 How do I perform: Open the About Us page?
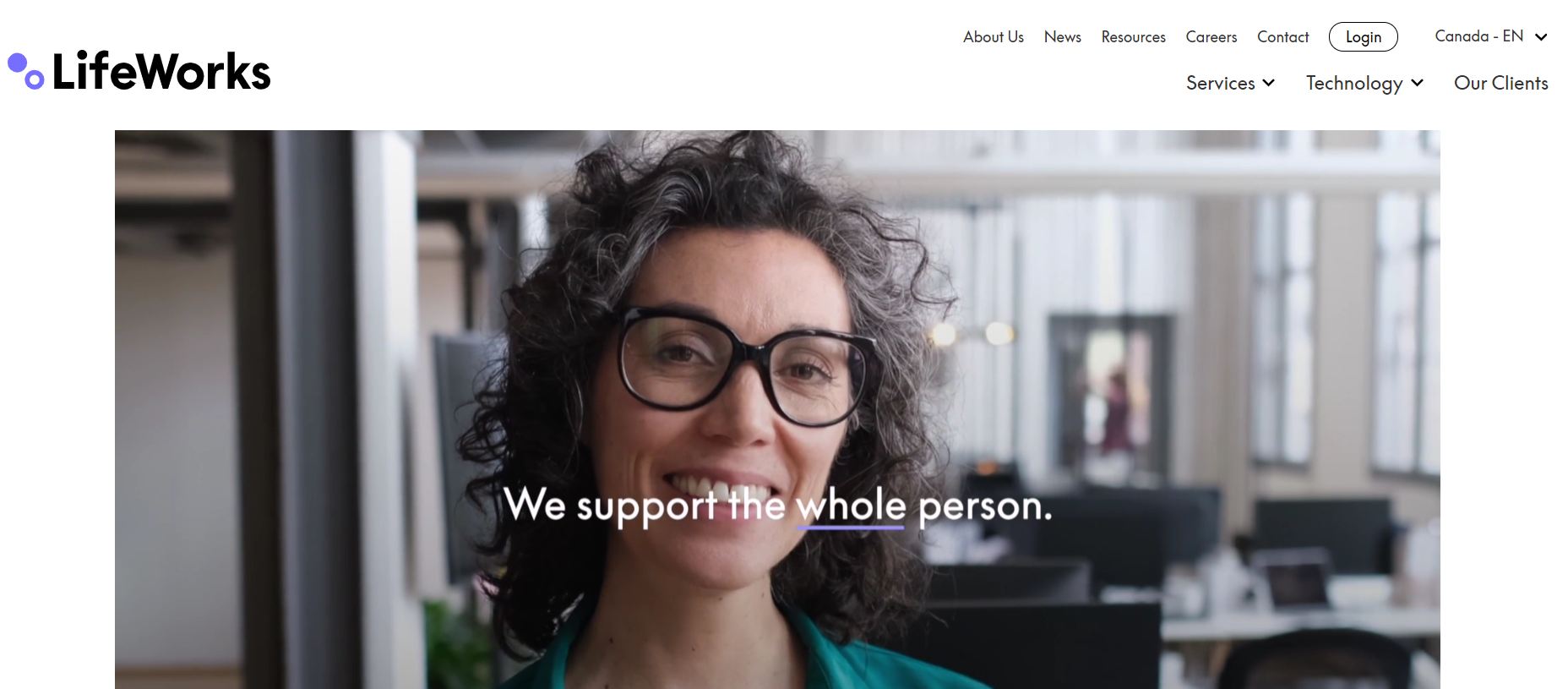tap(993, 37)
